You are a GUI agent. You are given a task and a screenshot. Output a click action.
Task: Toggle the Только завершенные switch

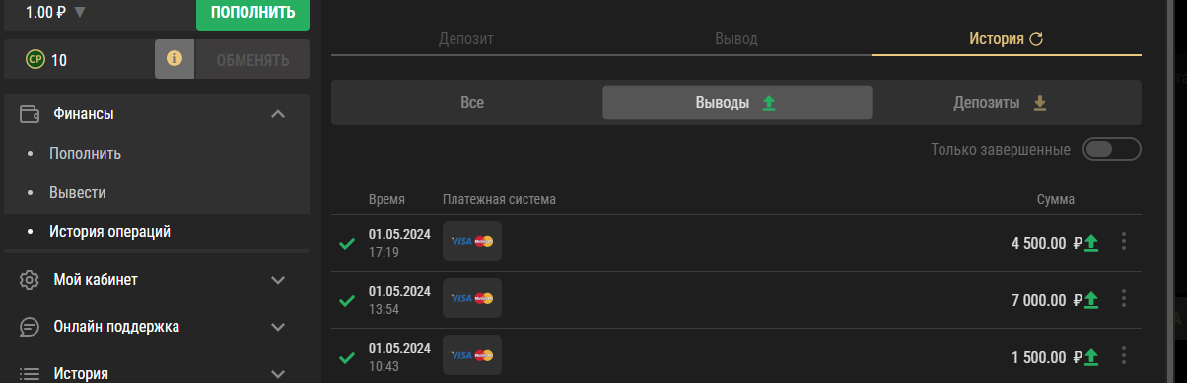[1112, 149]
